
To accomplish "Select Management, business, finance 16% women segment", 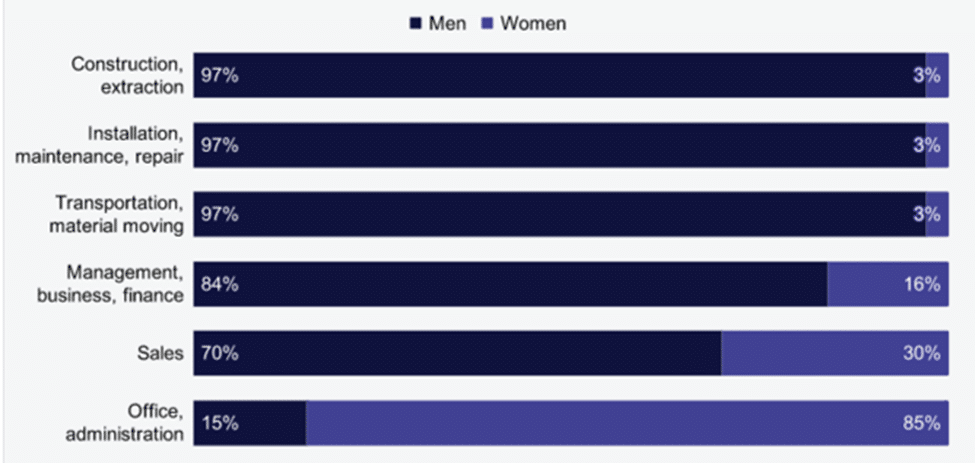I will point(888,284).
